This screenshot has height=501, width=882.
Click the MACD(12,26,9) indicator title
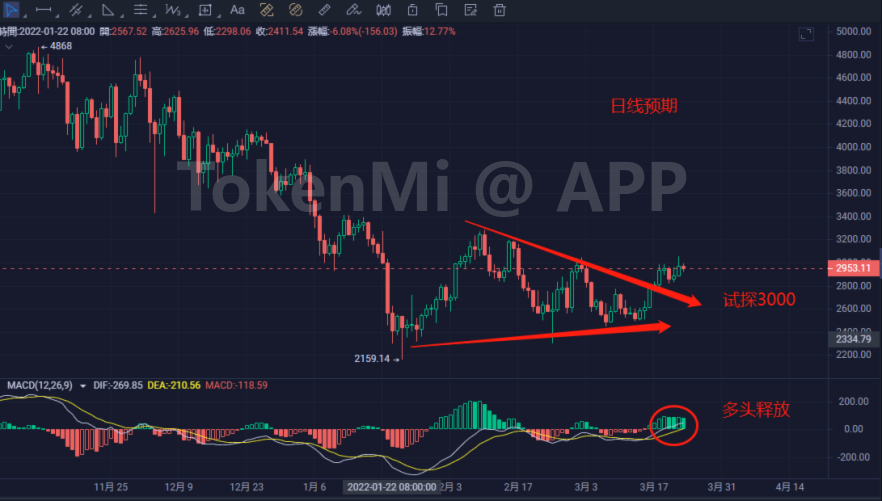click(42, 385)
